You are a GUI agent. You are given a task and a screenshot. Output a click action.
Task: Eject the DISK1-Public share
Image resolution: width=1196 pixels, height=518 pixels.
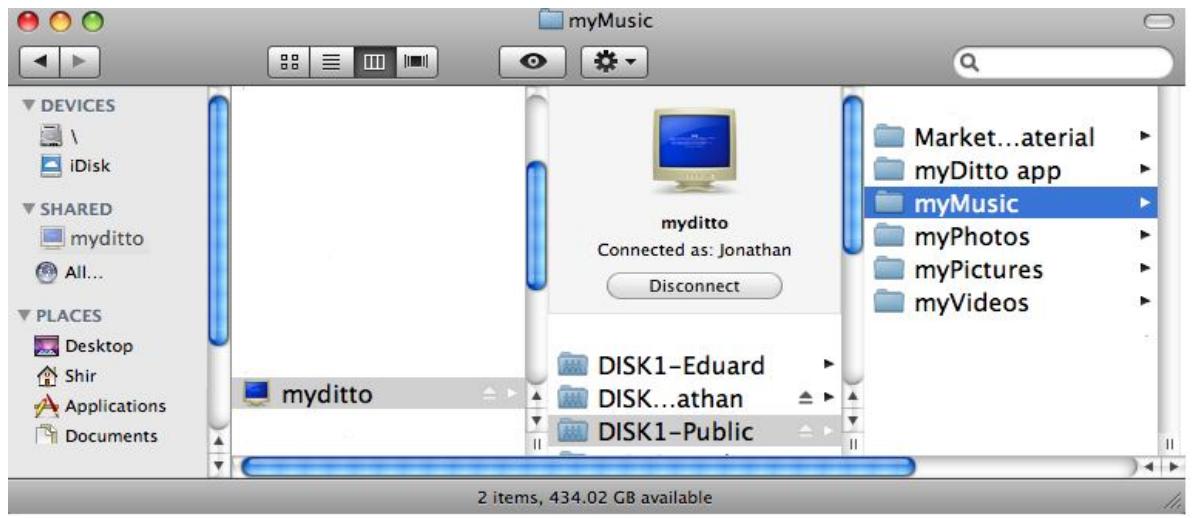(807, 432)
